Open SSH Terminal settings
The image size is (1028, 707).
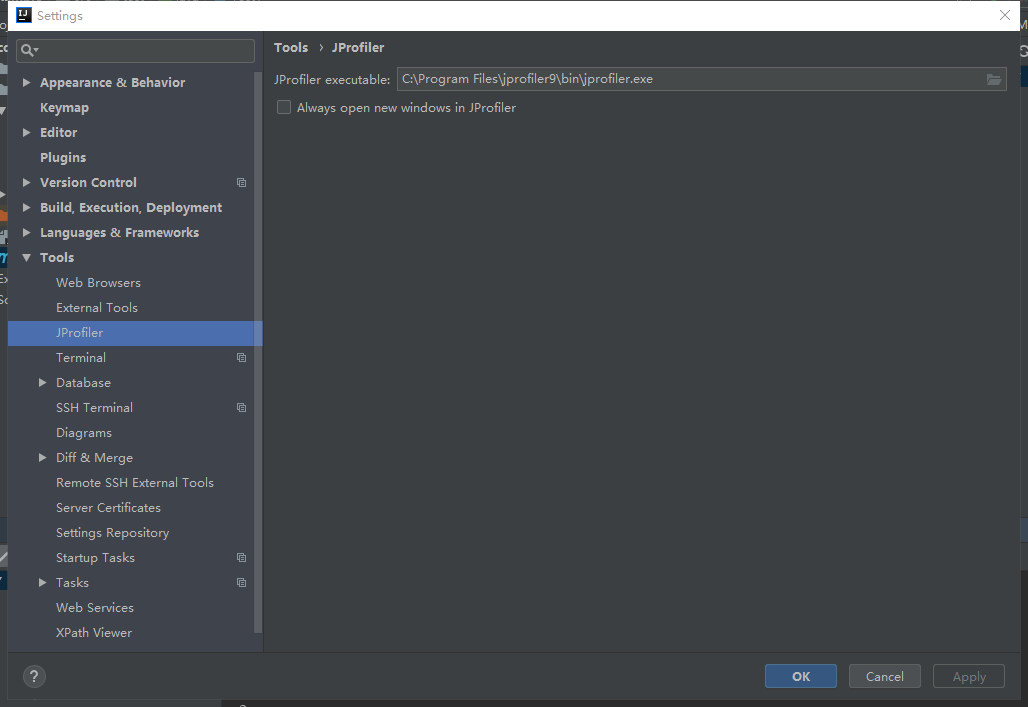94,407
